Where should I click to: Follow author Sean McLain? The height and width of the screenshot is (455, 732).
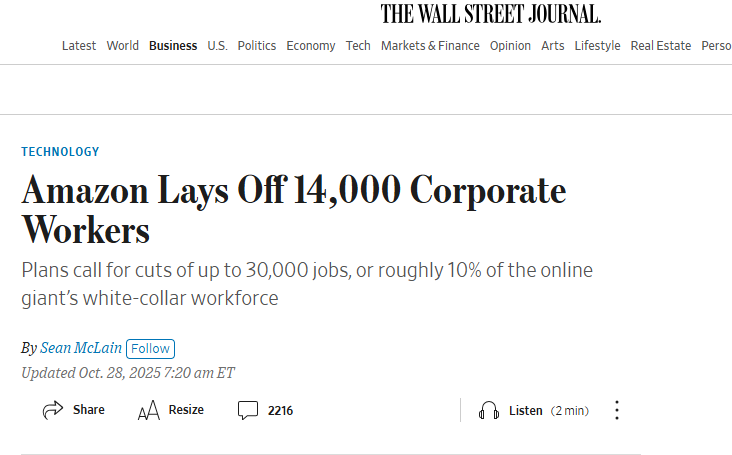pyautogui.click(x=150, y=349)
